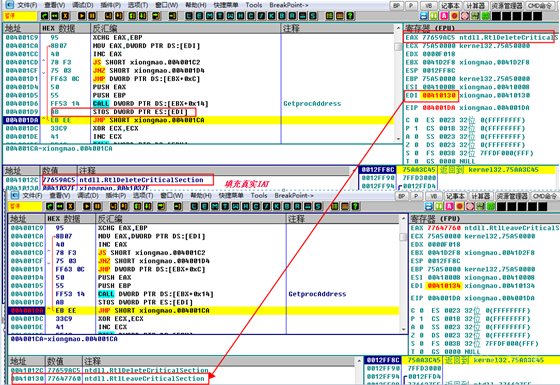560x385 pixels.
Task: Open 插件(P) menu in upper window
Action: tap(110, 5)
